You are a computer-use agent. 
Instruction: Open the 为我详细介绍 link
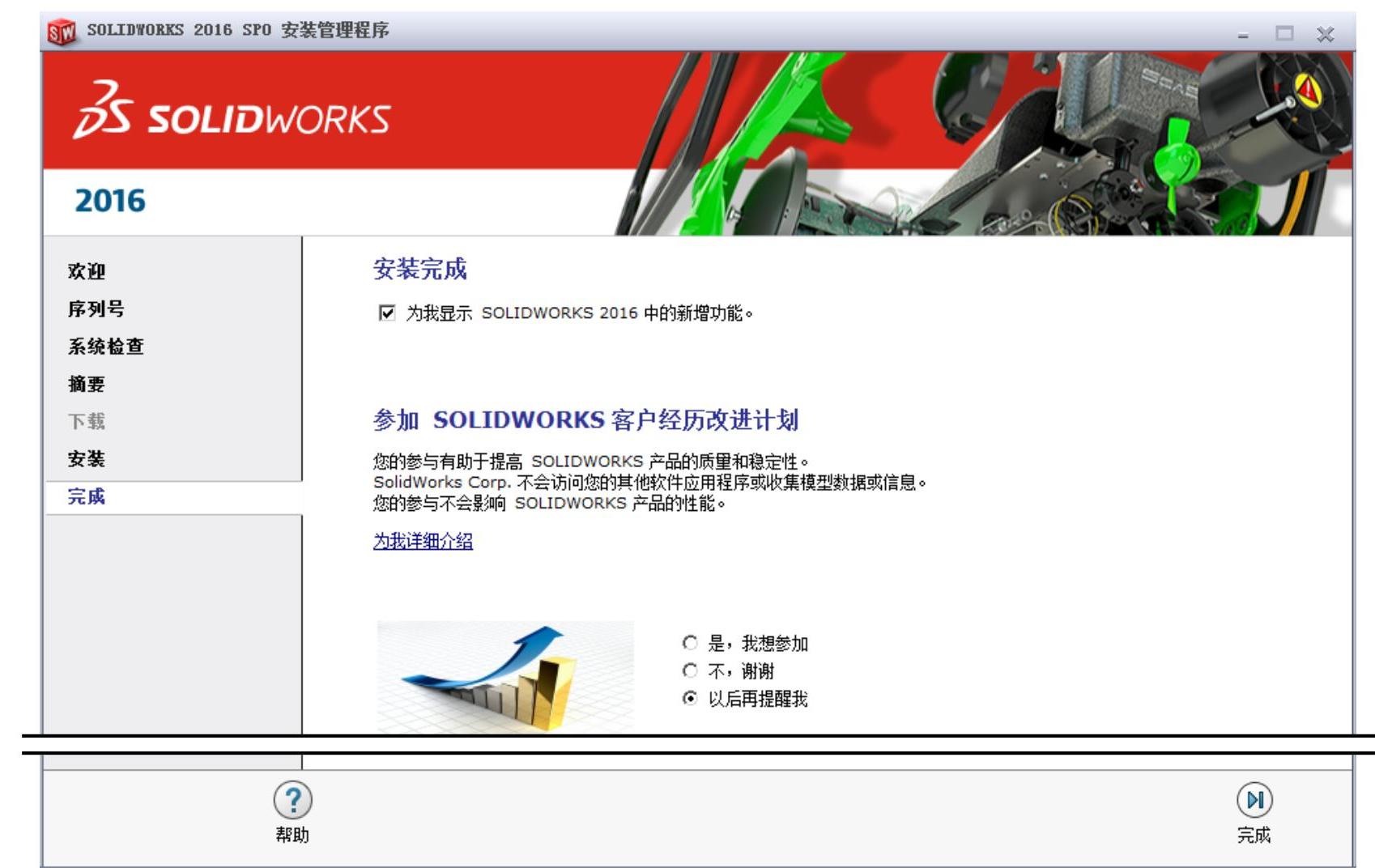(x=423, y=541)
